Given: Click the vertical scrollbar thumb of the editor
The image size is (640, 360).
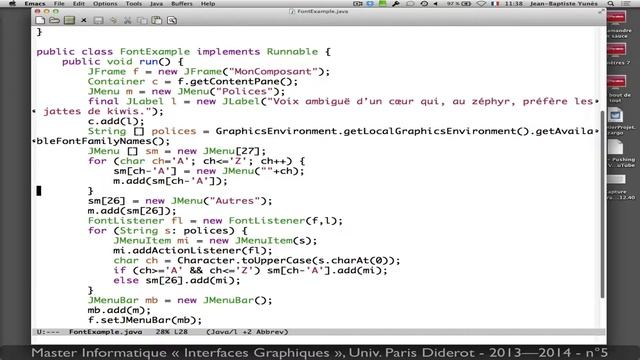Looking at the screenshot, I should pyautogui.click(x=602, y=204).
